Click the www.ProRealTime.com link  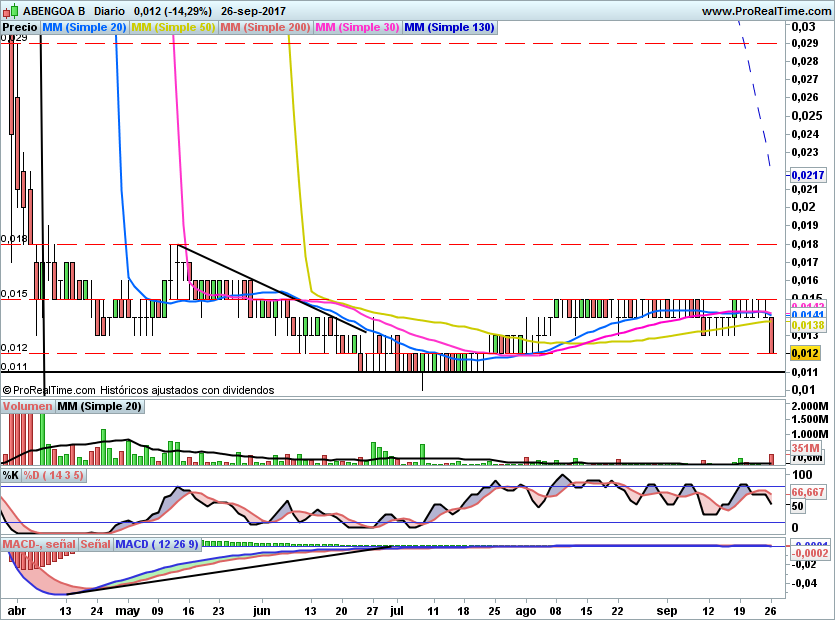766,11
